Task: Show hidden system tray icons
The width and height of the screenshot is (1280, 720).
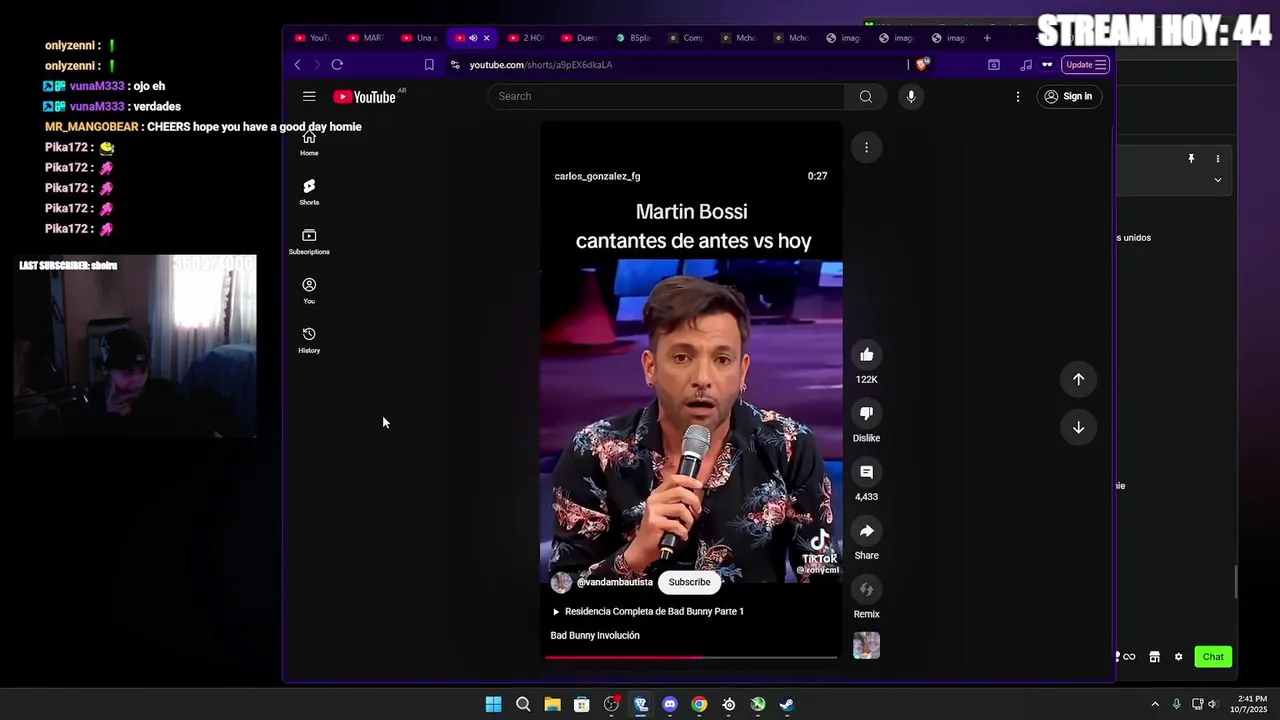Action: pyautogui.click(x=1155, y=704)
